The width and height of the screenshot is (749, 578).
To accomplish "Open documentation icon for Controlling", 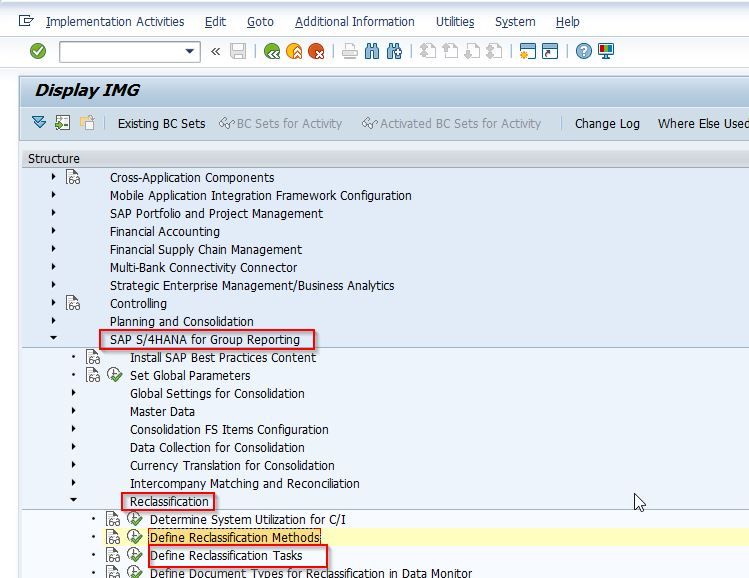I will [x=73, y=303].
